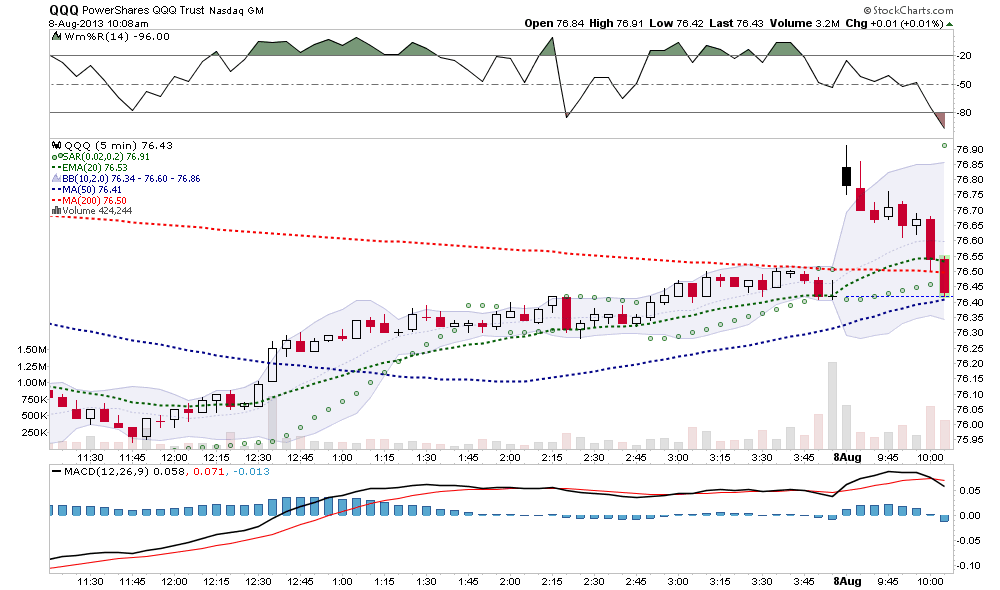Image resolution: width=1000 pixels, height=590 pixels.
Task: Click the Open 76.84 value
Action: click(554, 24)
